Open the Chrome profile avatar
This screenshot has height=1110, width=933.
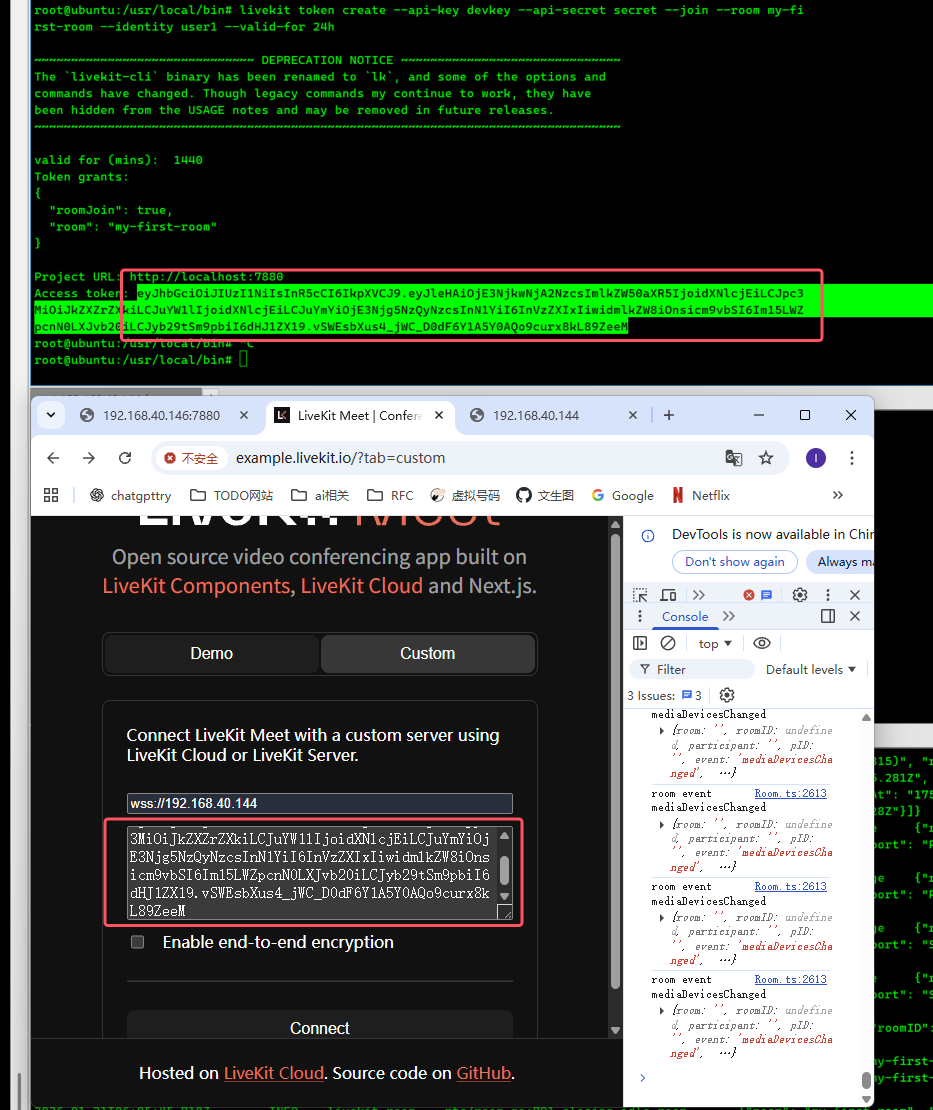[815, 458]
